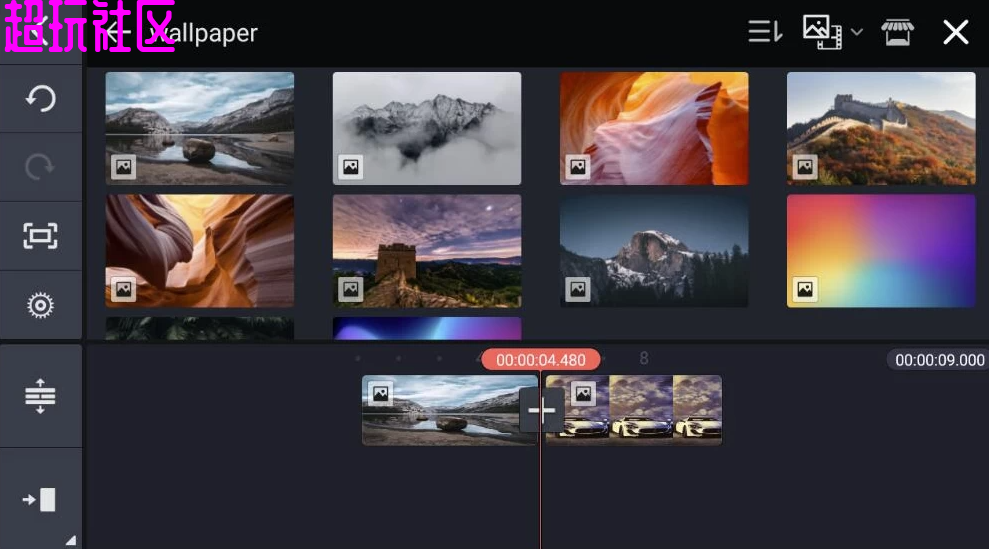Click the 00:00:04.480 playhead time marker

tap(540, 360)
